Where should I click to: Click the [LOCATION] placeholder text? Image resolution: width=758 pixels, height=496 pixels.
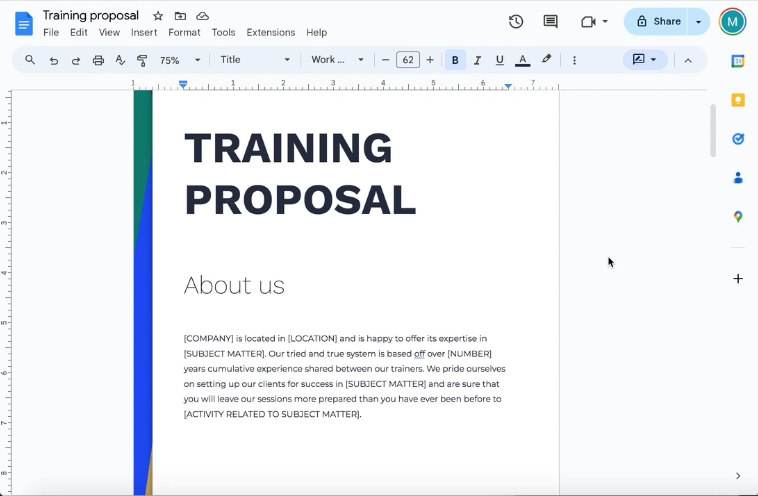click(x=312, y=338)
